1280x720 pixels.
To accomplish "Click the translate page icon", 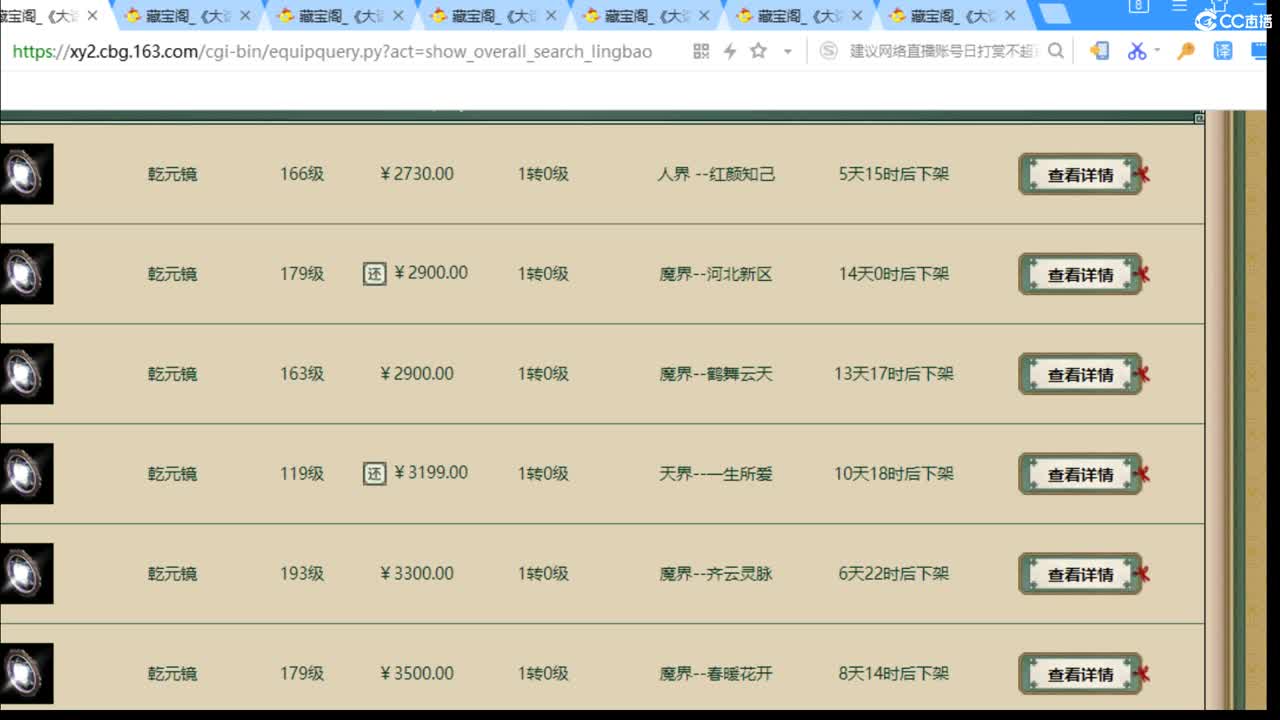I will [1222, 51].
